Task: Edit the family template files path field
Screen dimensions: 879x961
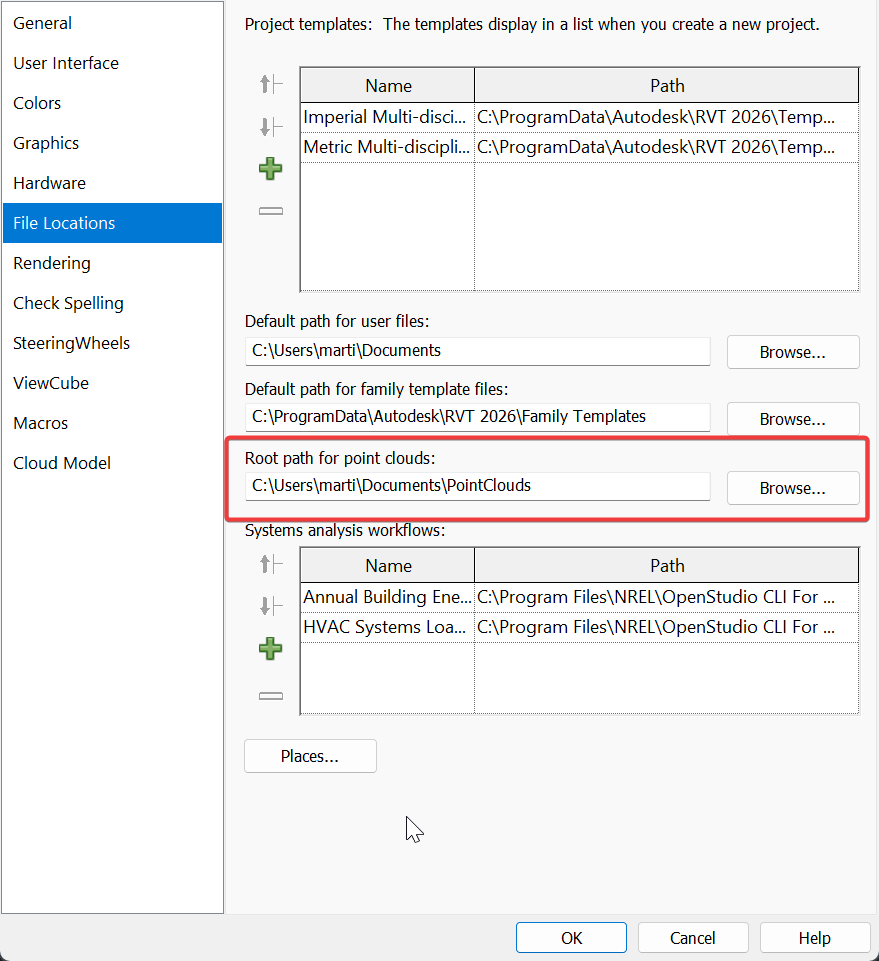Action: click(478, 417)
